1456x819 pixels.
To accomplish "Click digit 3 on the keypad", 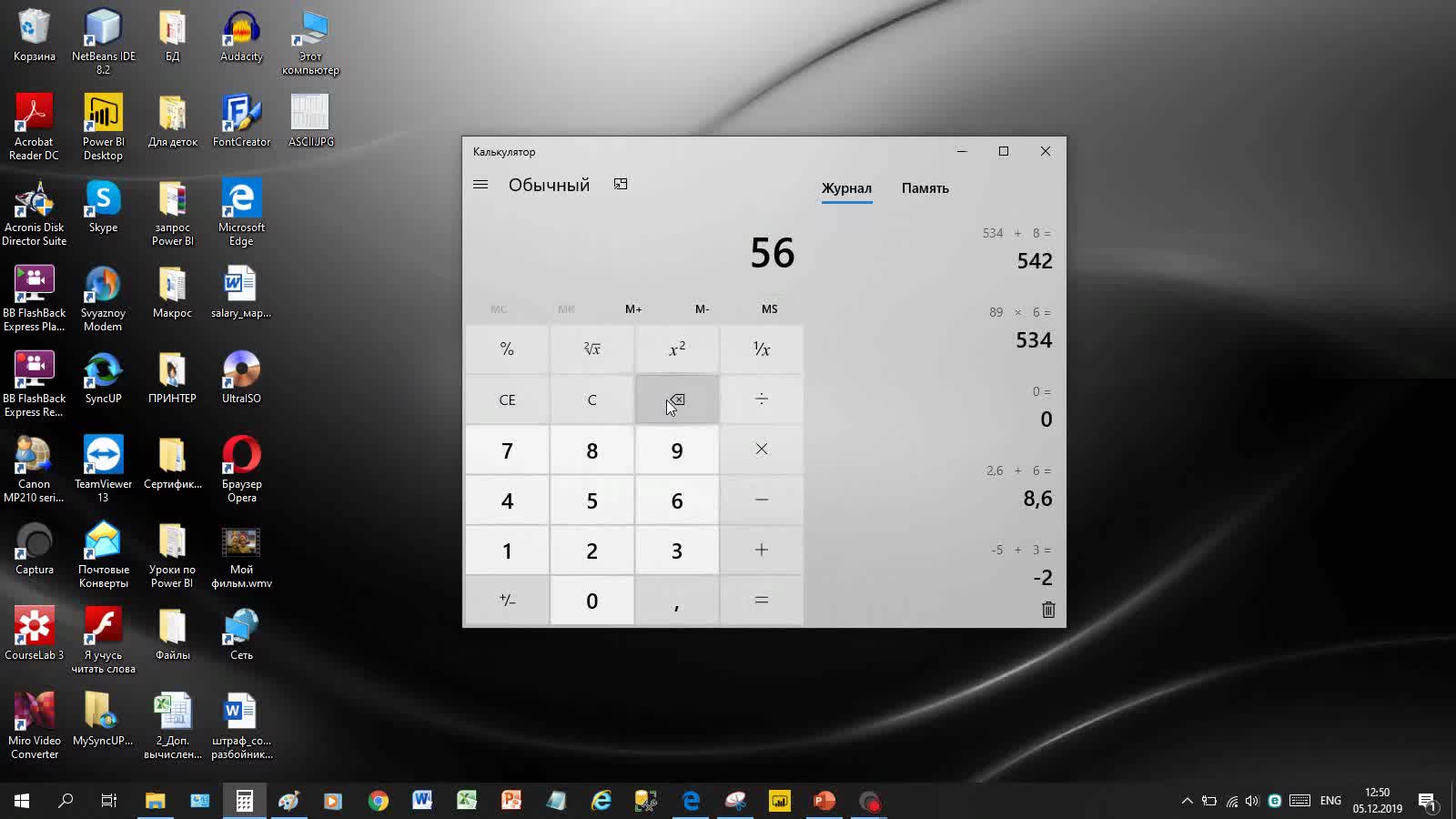I will (677, 550).
